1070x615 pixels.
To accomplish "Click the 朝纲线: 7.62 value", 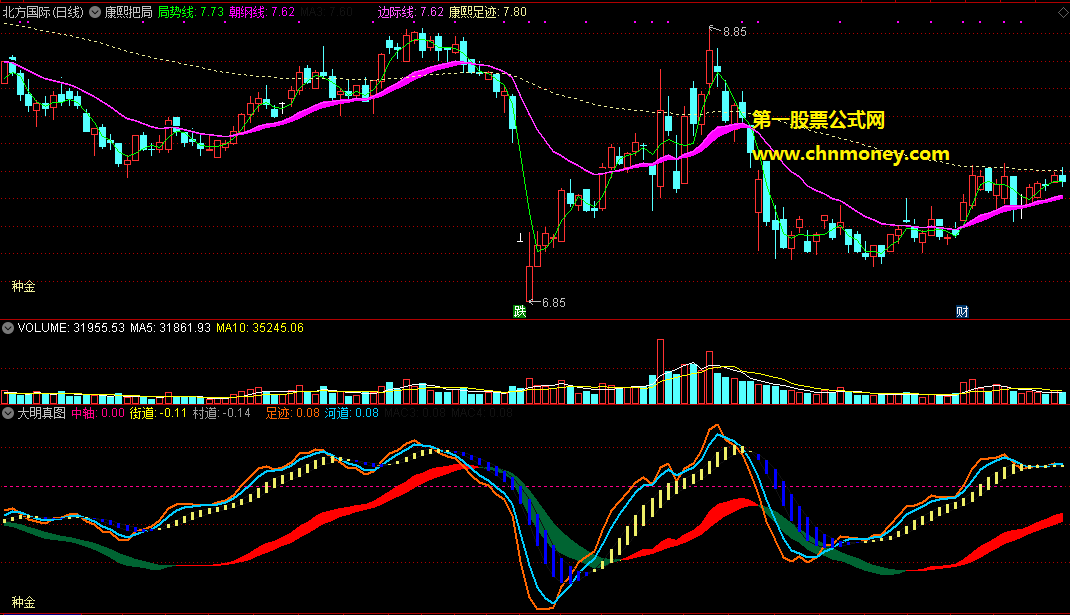I will click(262, 12).
